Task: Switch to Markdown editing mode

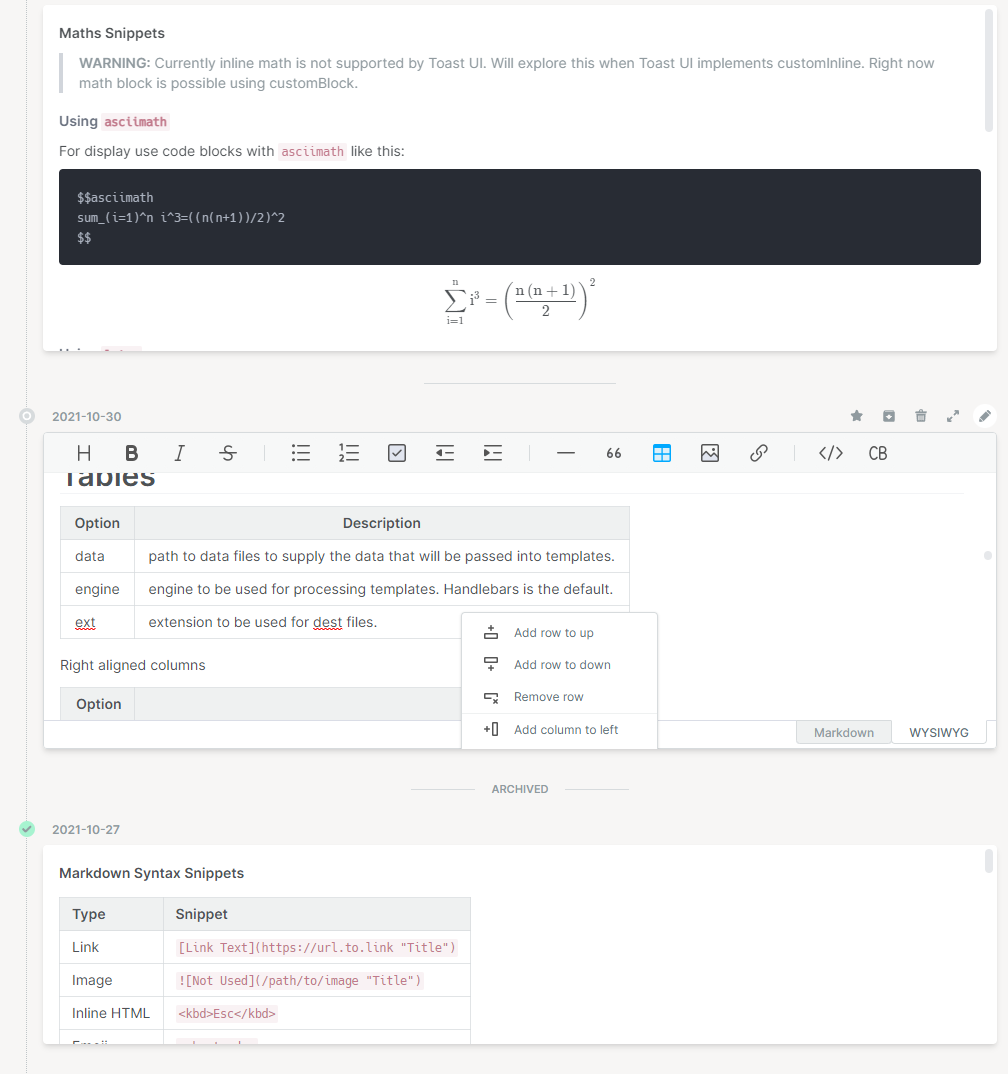Action: click(x=843, y=732)
